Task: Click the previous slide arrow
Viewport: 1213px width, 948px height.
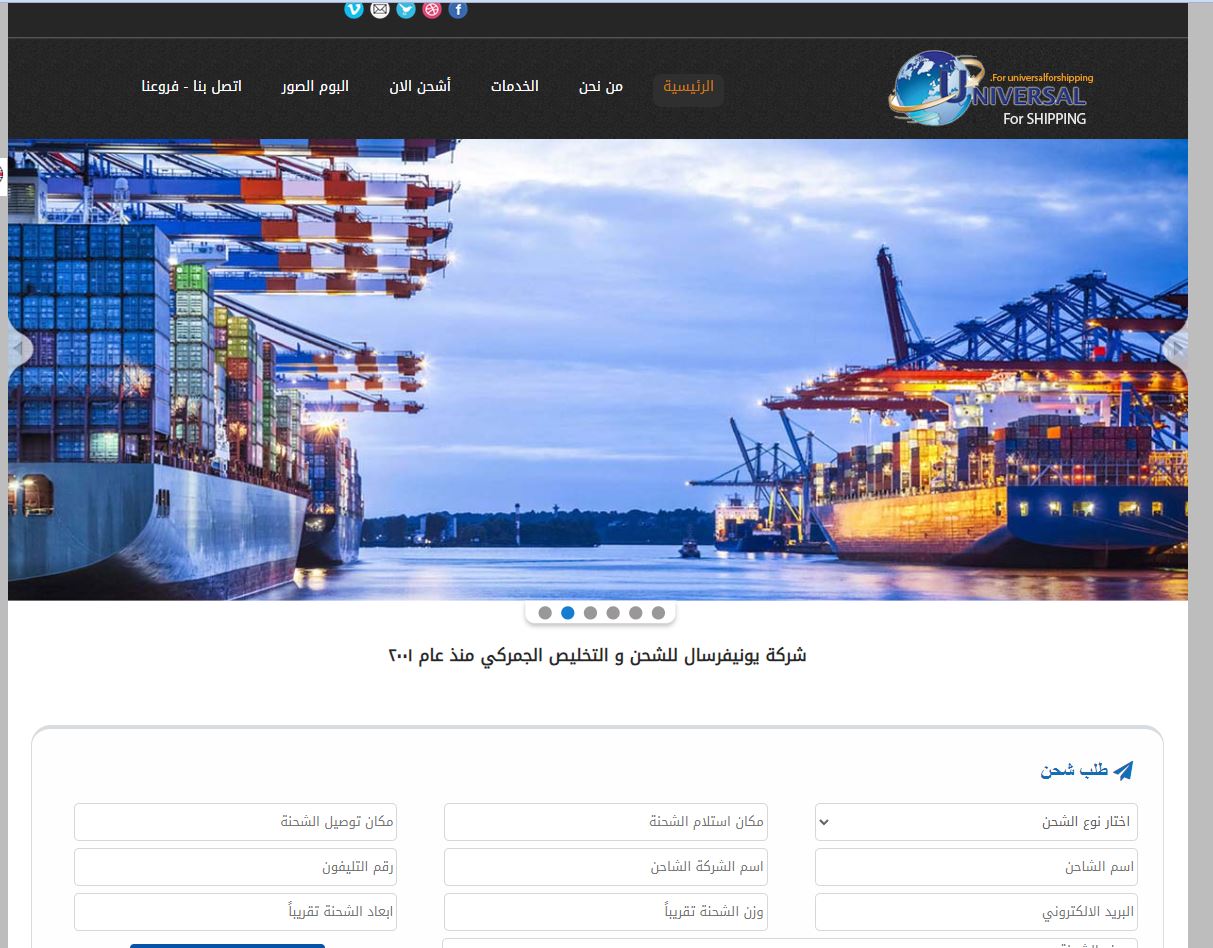Action: pyautogui.click(x=20, y=348)
